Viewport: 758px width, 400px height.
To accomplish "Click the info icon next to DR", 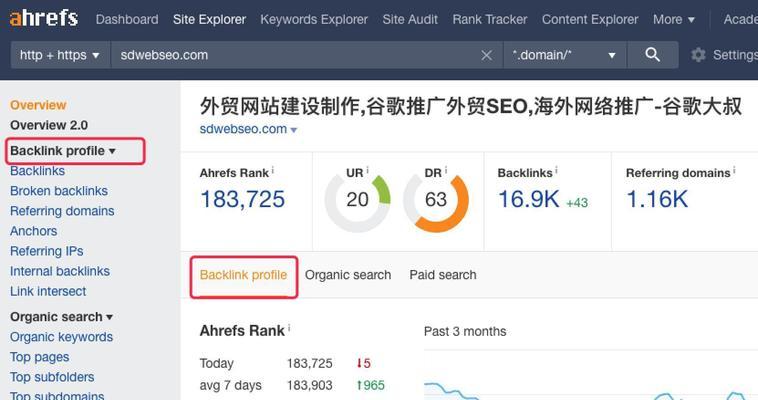I will [x=446, y=170].
